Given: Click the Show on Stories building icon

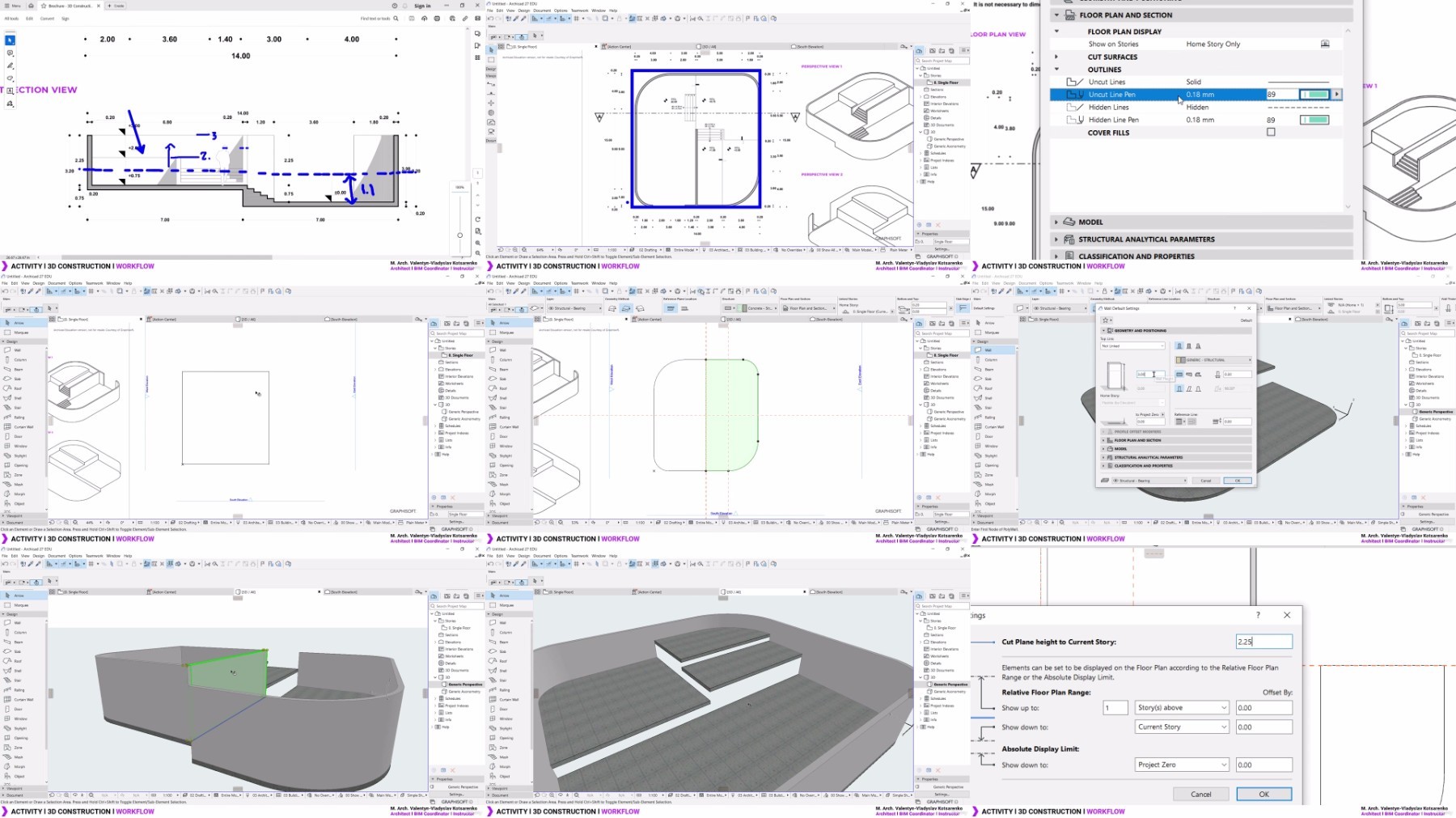Looking at the screenshot, I should [x=1325, y=44].
